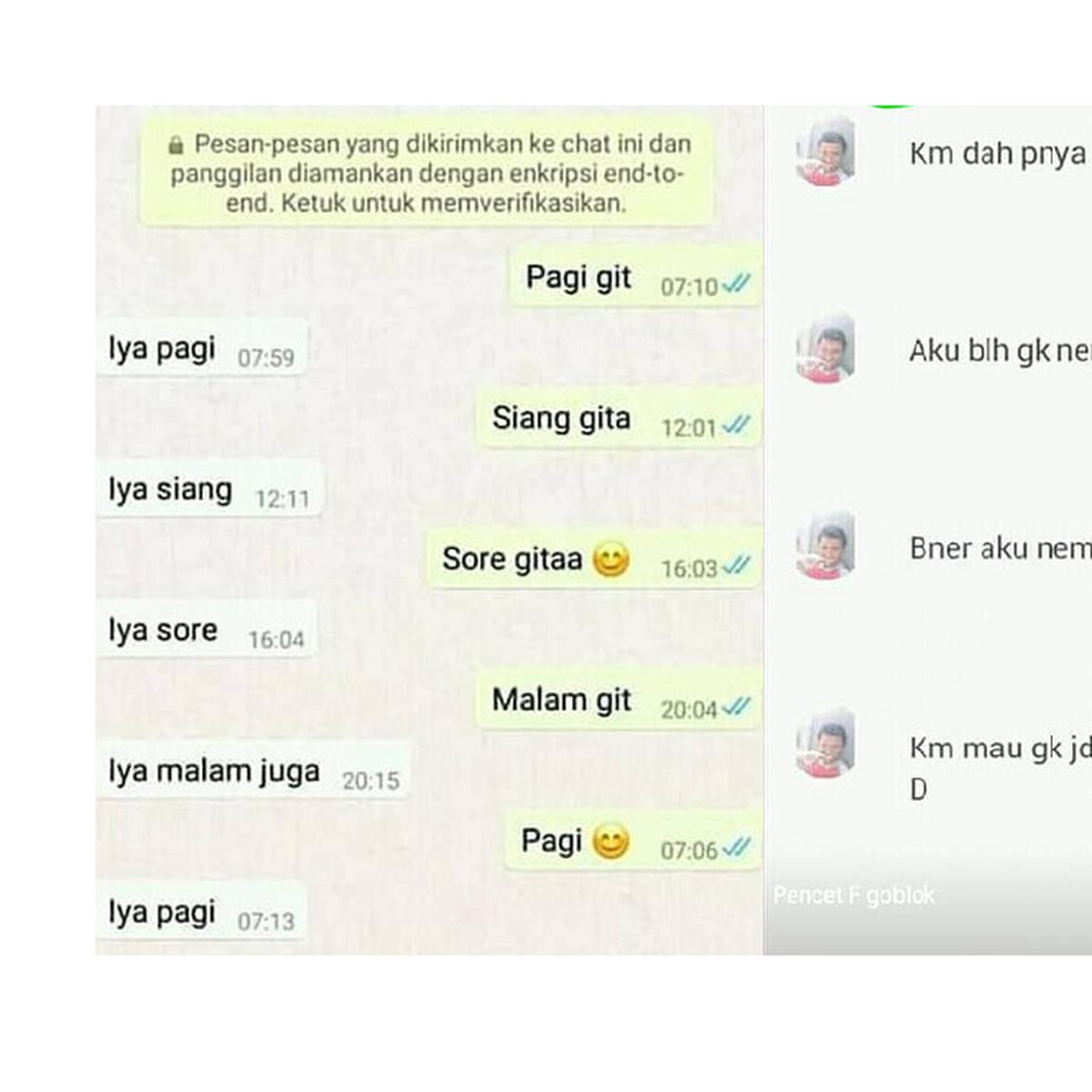Image resolution: width=1092 pixels, height=1092 pixels.
Task: Click read-receipt ticks on 'Pagi git' message
Action: (735, 285)
